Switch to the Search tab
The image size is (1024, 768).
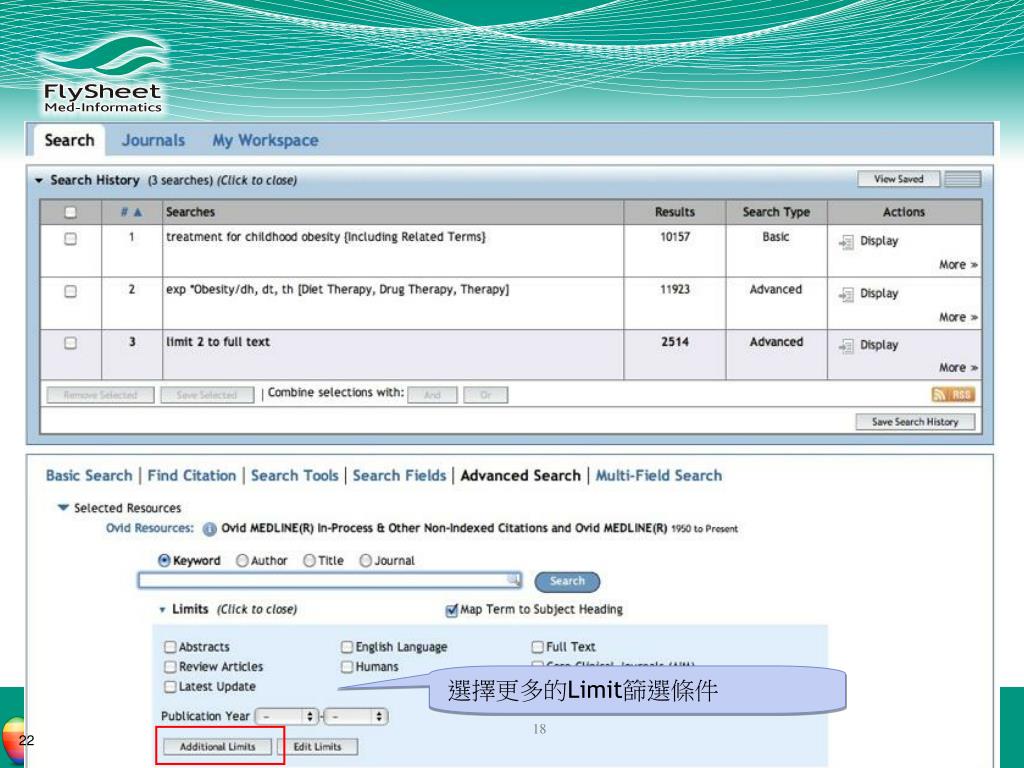[69, 140]
